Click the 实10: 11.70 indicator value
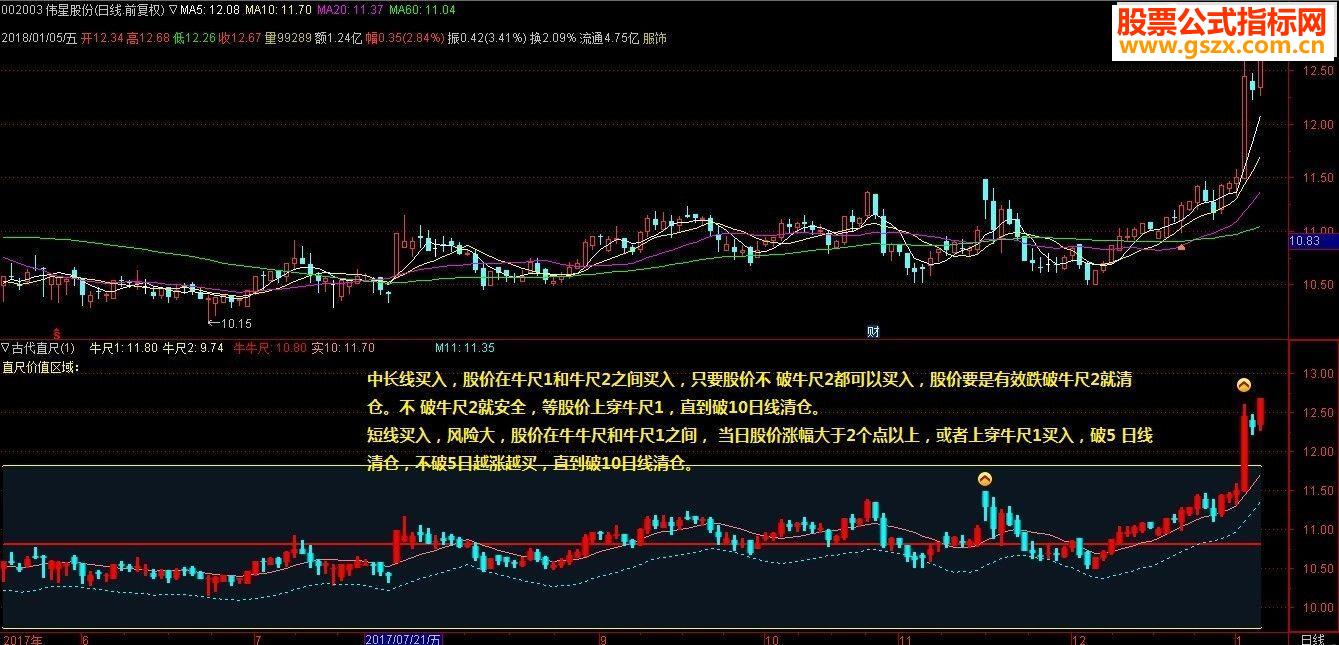This screenshot has height=645, width=1339. click(x=343, y=348)
